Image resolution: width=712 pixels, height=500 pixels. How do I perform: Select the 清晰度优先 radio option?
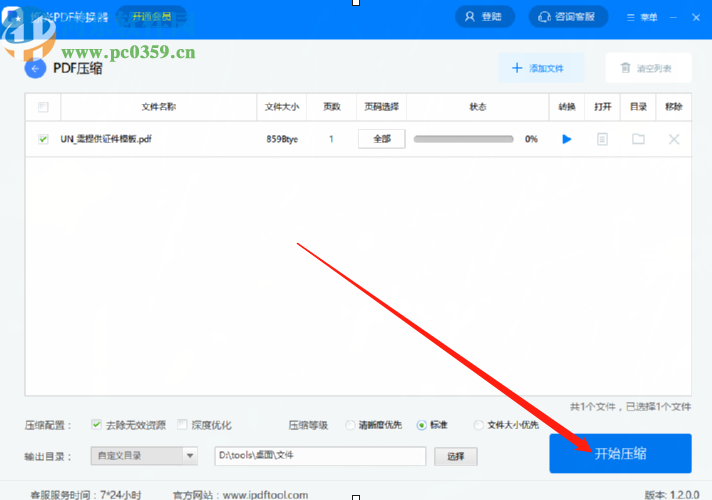tap(350, 425)
